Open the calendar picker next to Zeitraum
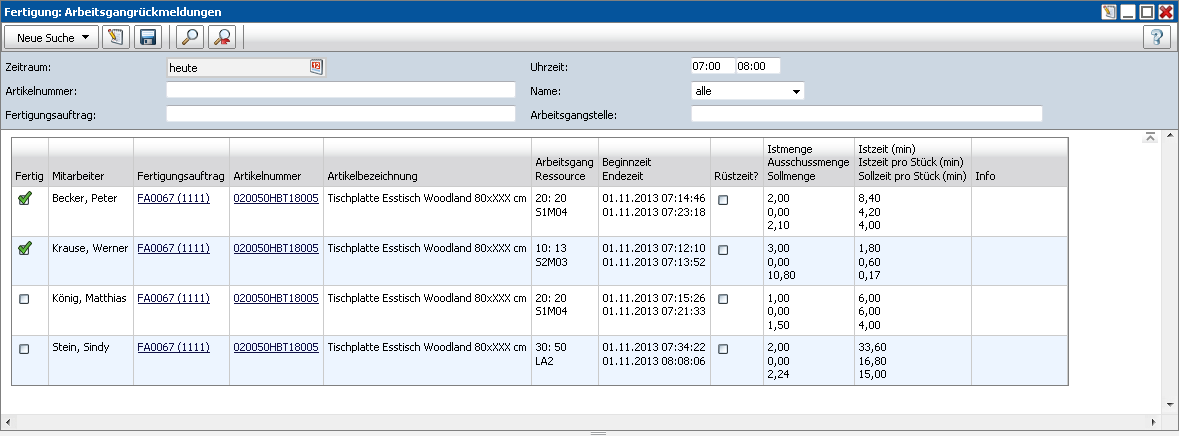 pyautogui.click(x=316, y=67)
